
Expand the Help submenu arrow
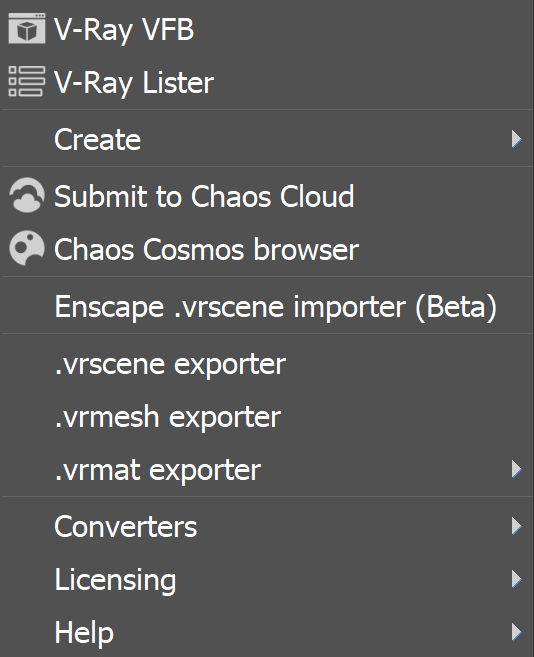(x=516, y=632)
